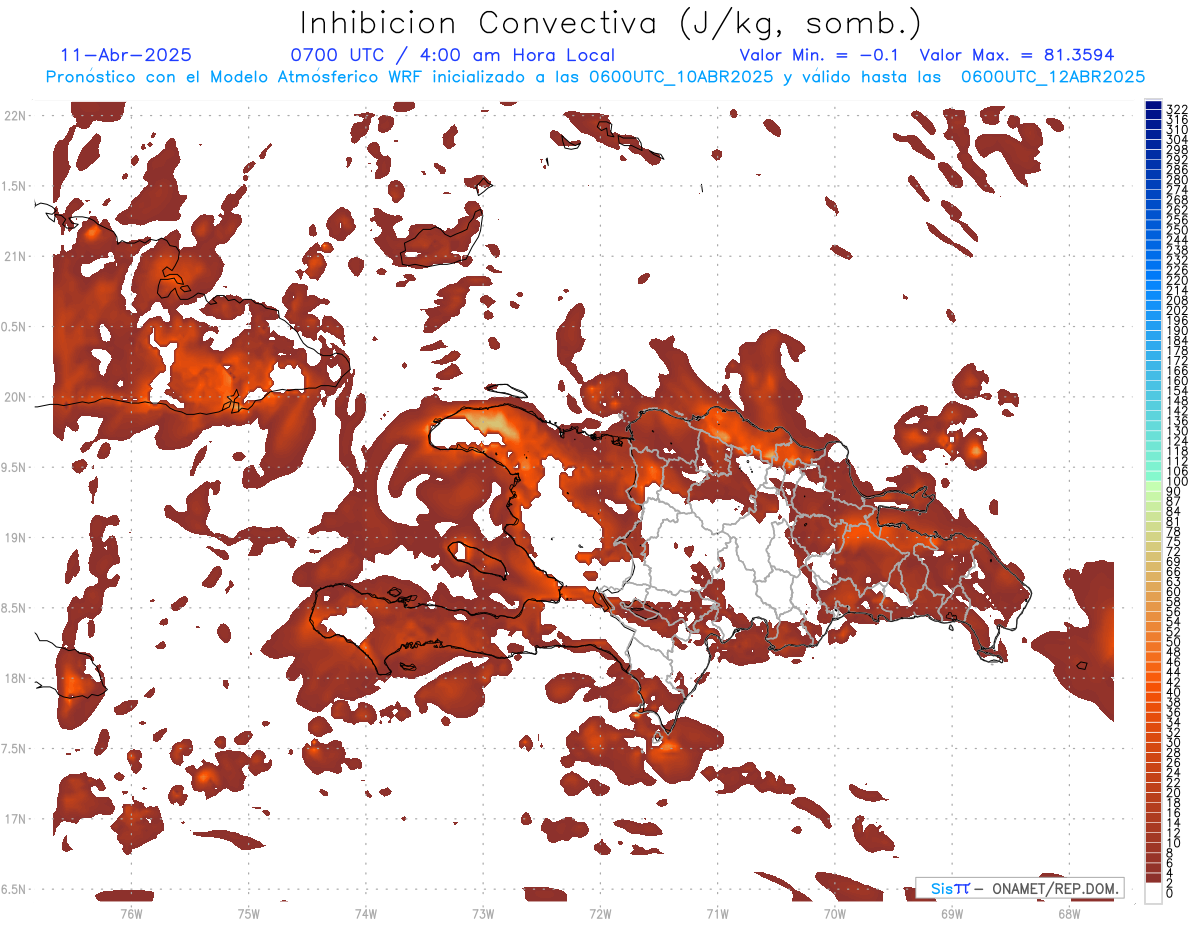Click the '70W' longitude axis label
The width and height of the screenshot is (1200, 927).
coord(835,913)
